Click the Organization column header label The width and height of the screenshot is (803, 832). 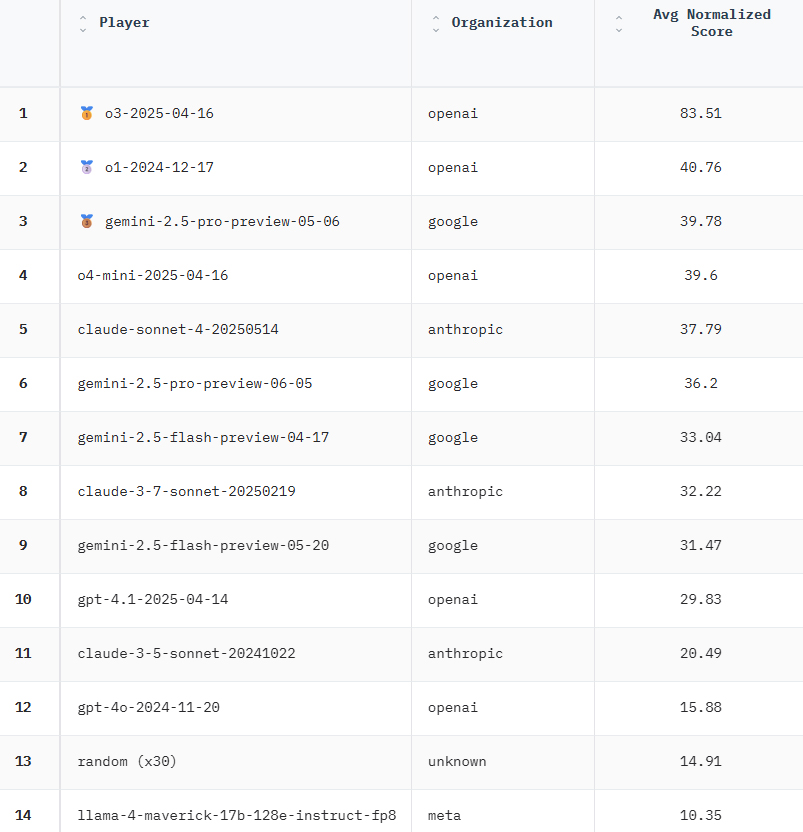[502, 22]
